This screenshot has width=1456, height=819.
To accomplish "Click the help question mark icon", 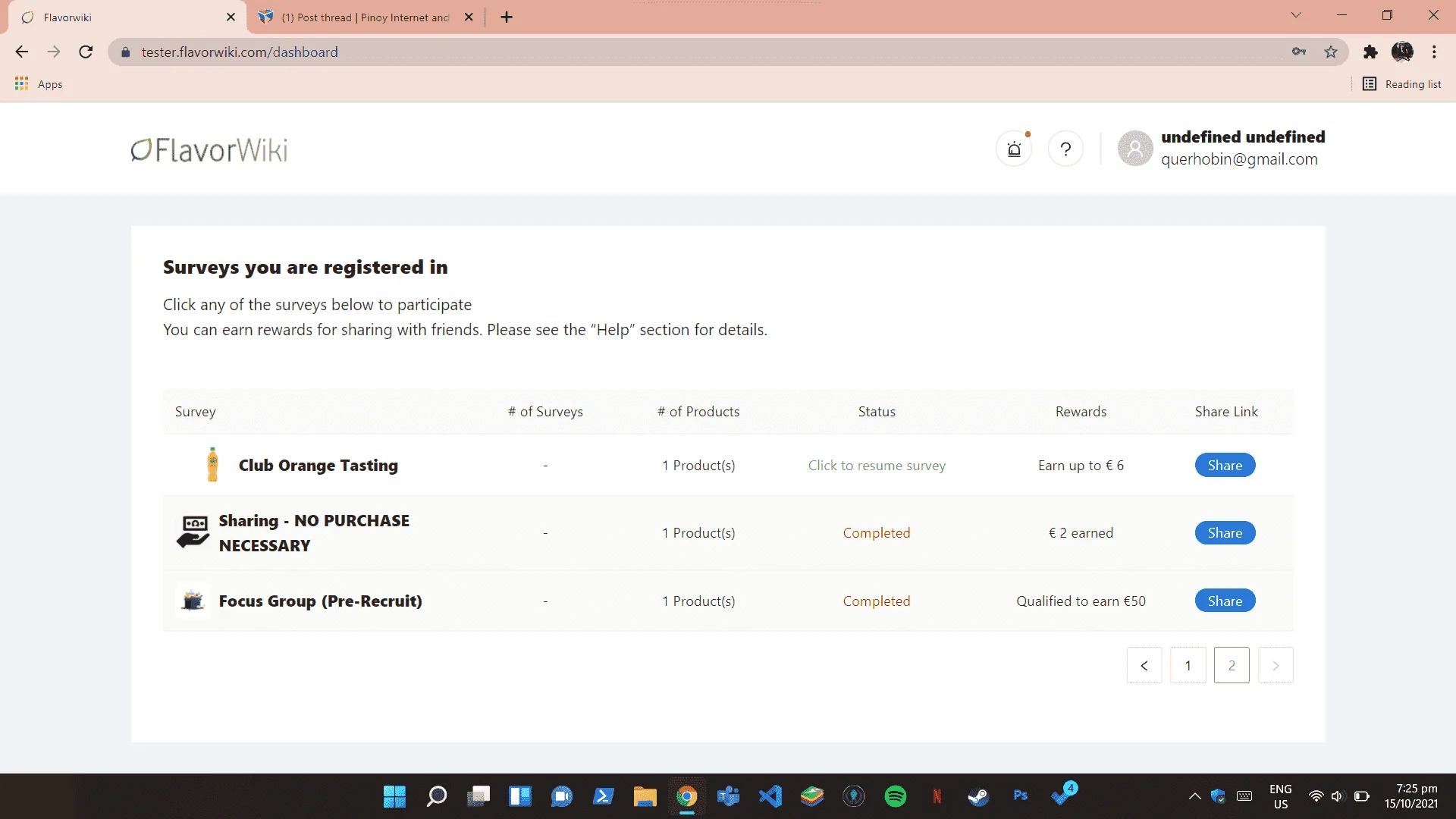I will tap(1065, 149).
